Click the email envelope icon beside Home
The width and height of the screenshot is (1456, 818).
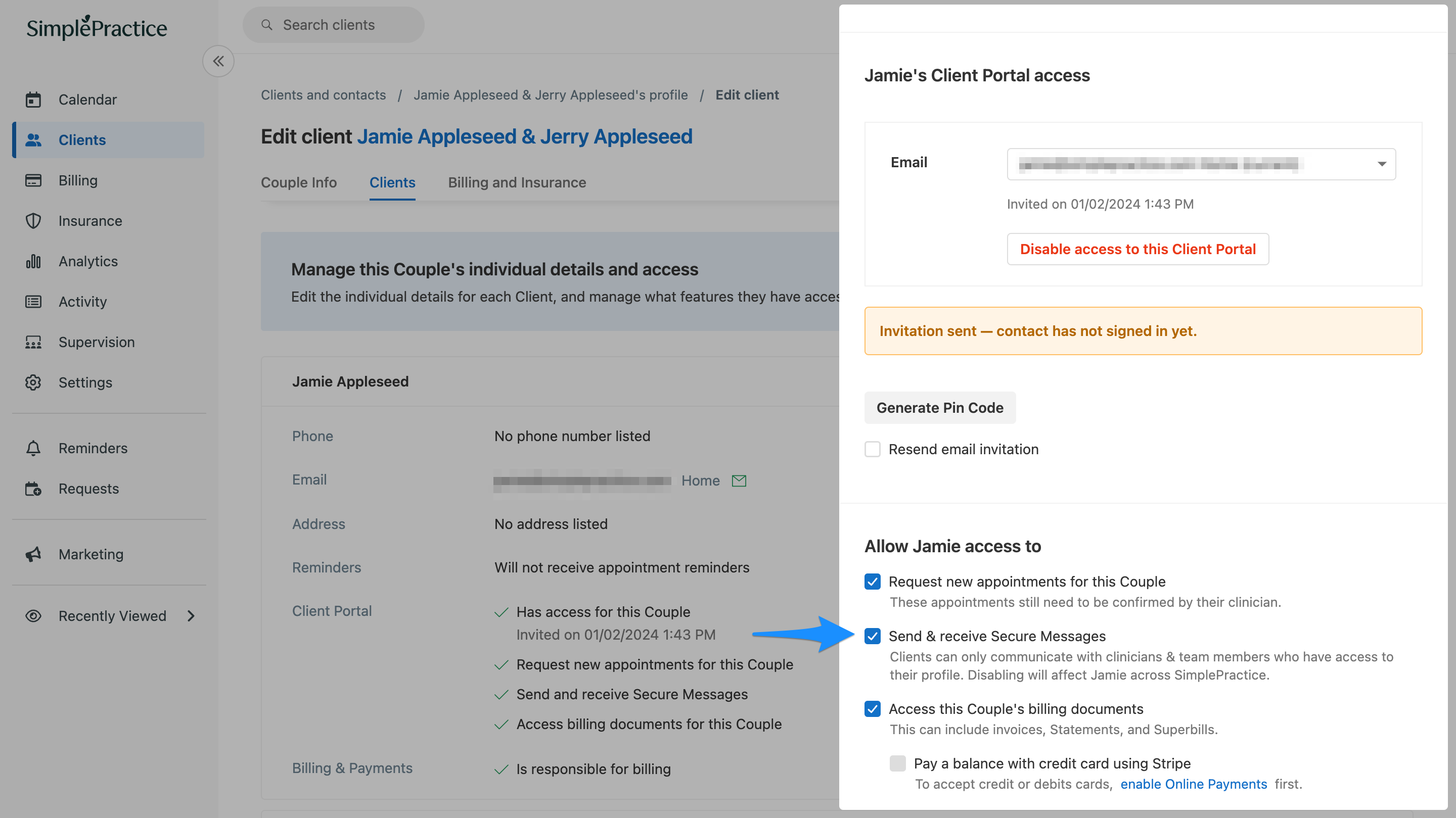(739, 480)
